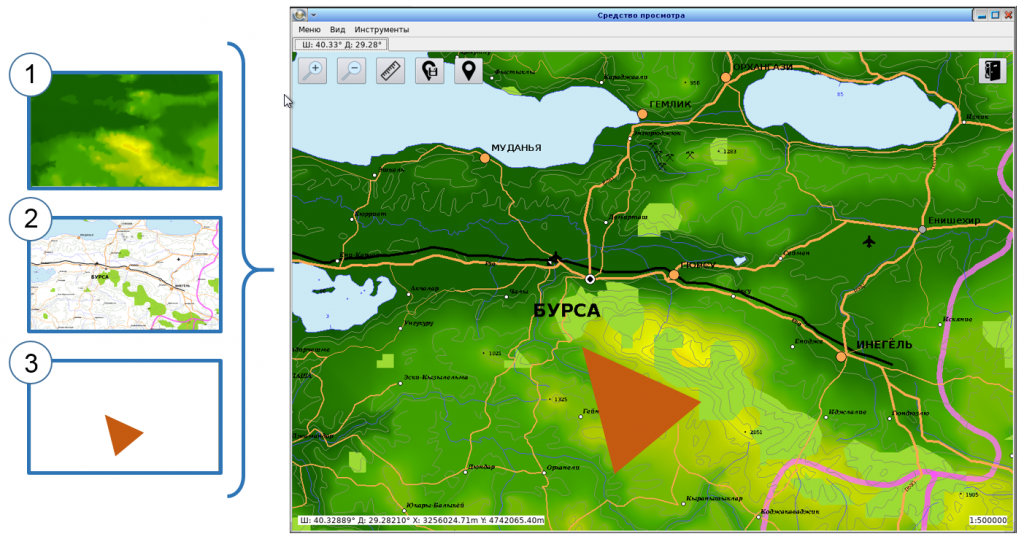This screenshot has height=539, width=1024.
Task: Click the 1:500000 scale indicator
Action: coord(987,520)
